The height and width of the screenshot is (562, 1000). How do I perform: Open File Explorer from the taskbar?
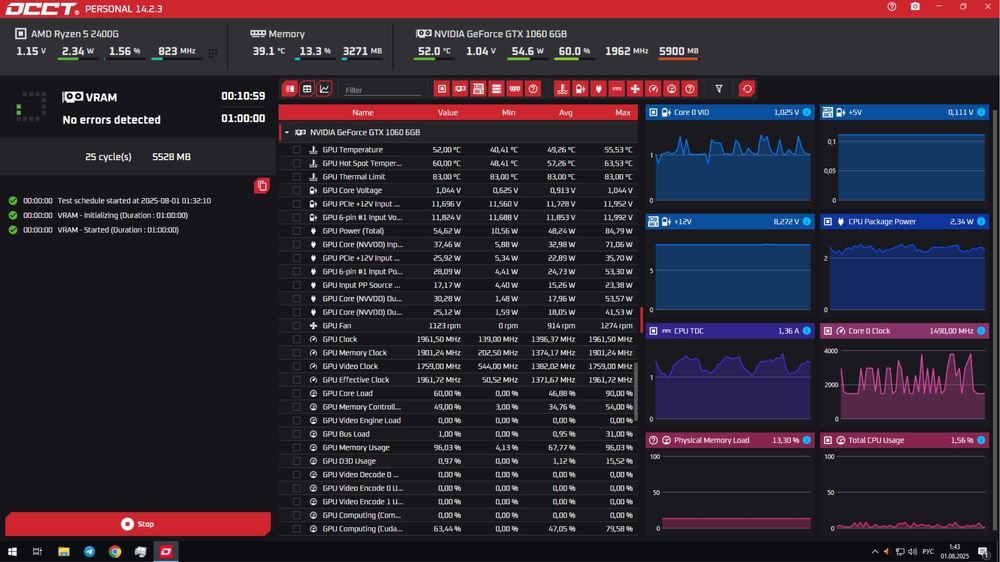click(x=64, y=552)
